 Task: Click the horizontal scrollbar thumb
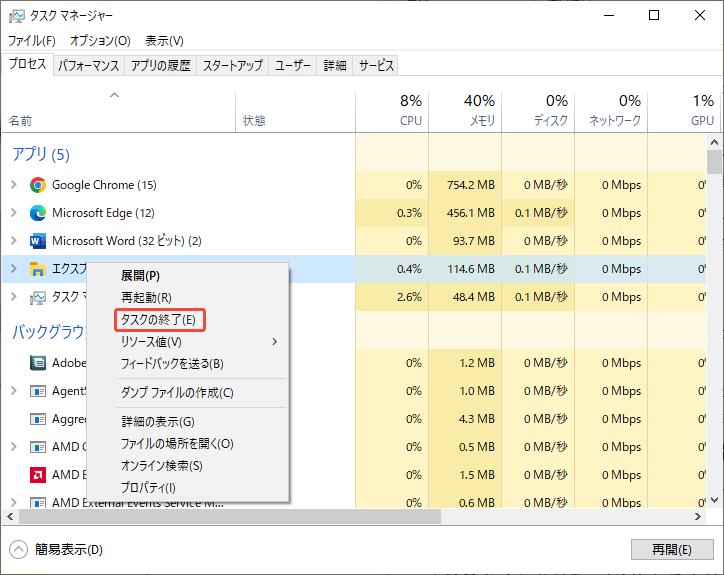(x=230, y=517)
